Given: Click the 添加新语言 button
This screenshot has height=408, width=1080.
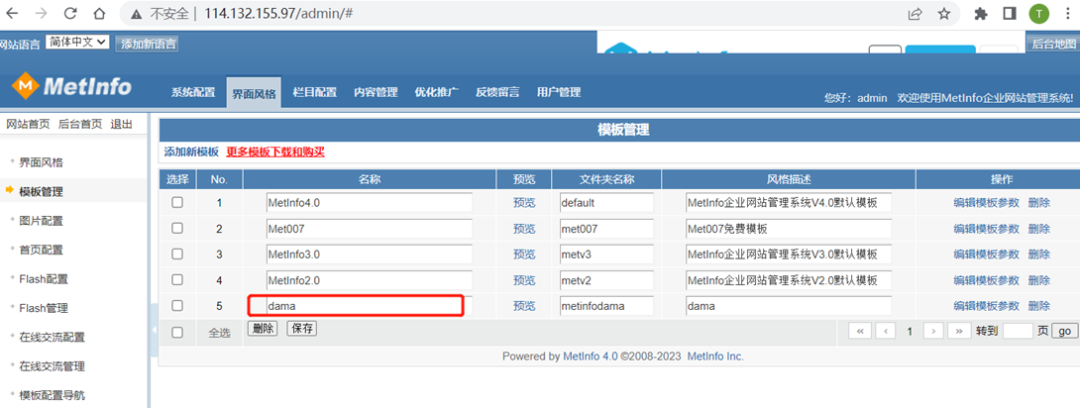Looking at the screenshot, I should (x=148, y=44).
